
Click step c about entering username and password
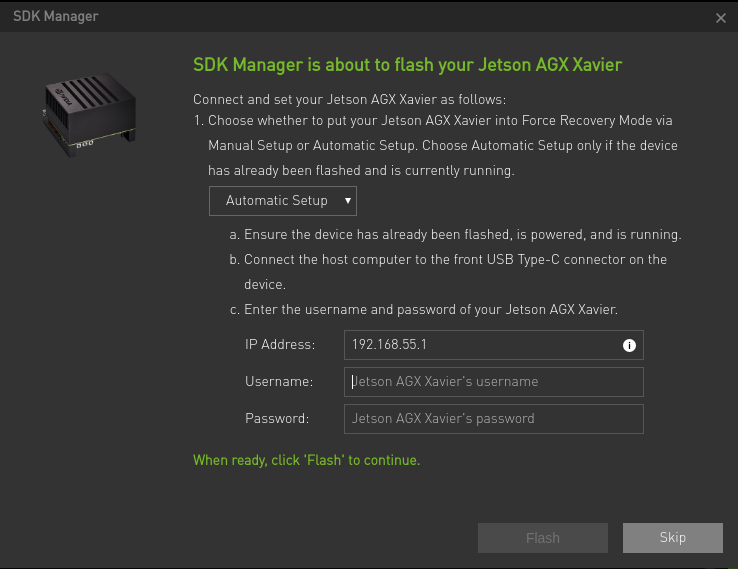point(423,310)
